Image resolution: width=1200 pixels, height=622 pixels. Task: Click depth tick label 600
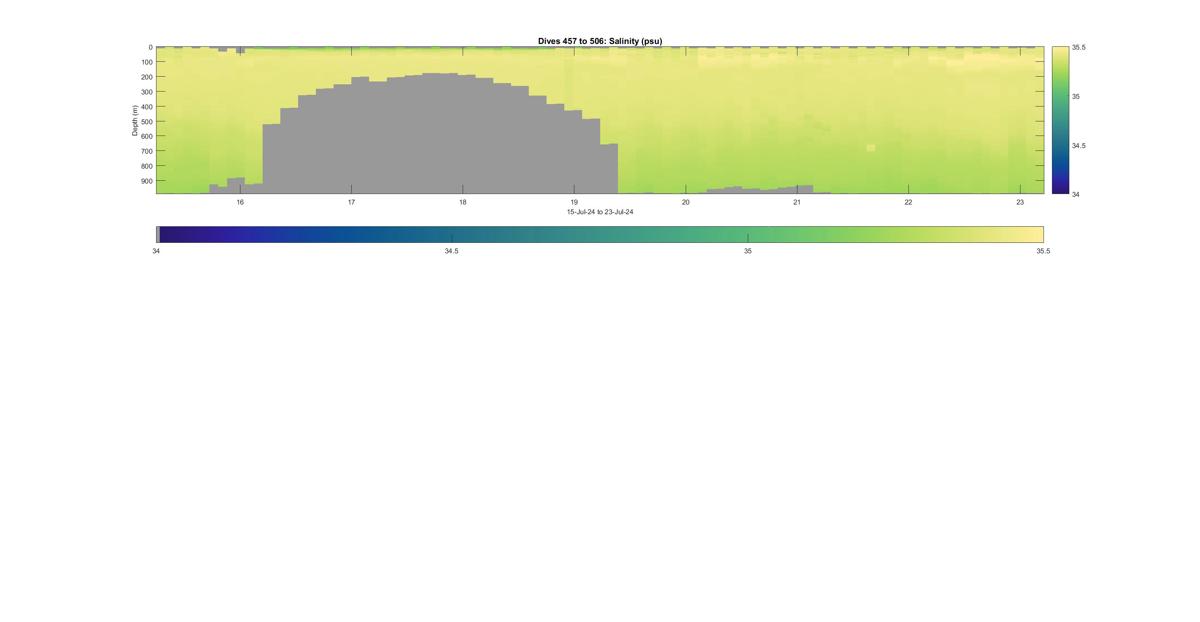point(146,137)
